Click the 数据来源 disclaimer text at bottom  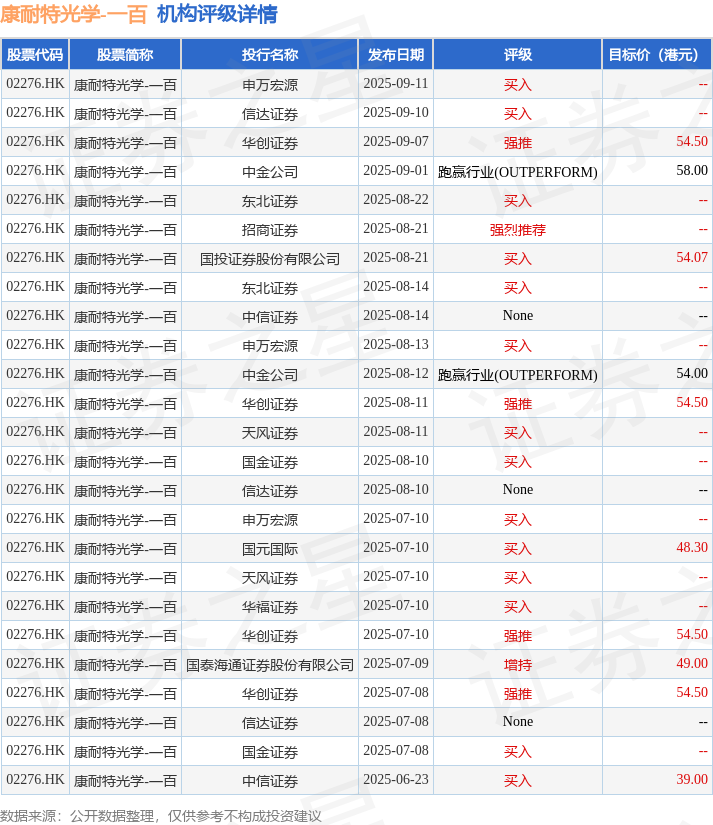[161, 816]
